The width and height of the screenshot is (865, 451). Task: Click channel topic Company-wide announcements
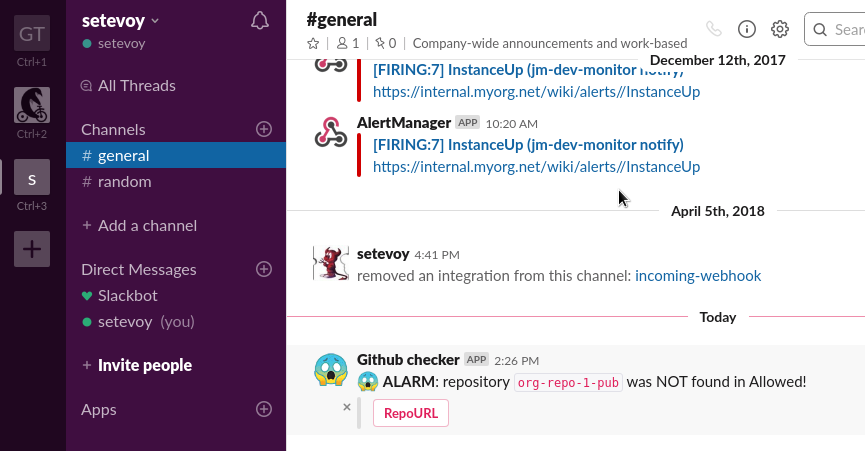(550, 44)
